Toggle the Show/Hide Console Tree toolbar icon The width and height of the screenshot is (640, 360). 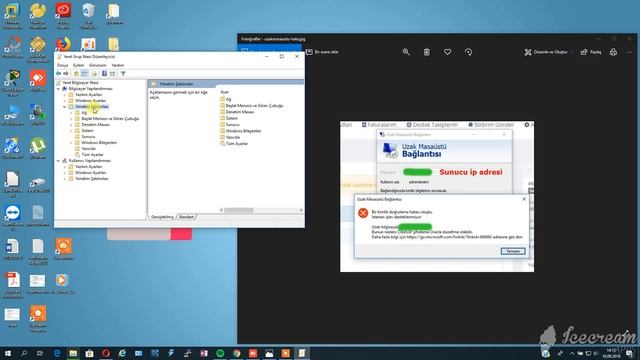84,73
